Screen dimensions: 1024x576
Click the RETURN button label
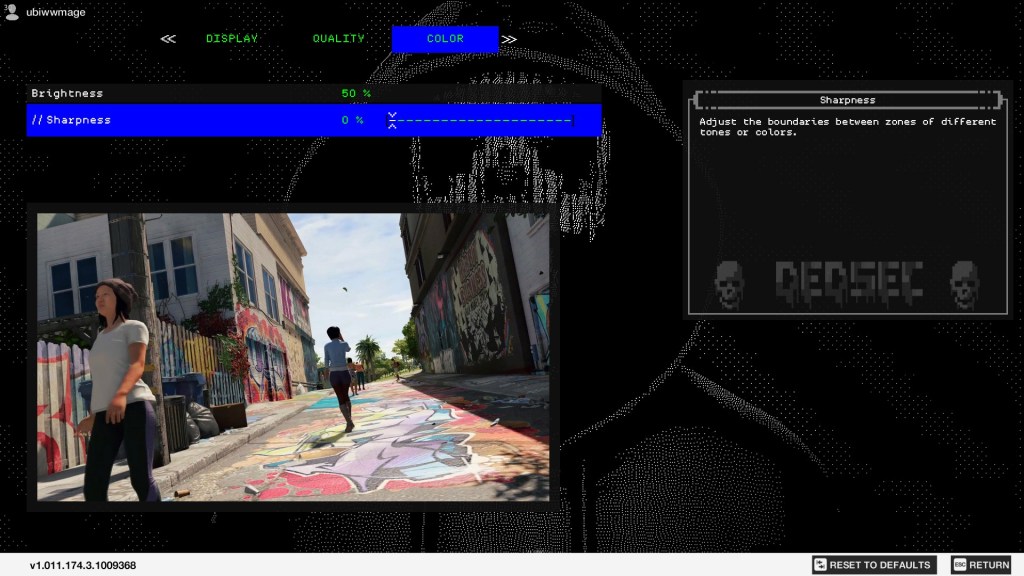pos(989,565)
